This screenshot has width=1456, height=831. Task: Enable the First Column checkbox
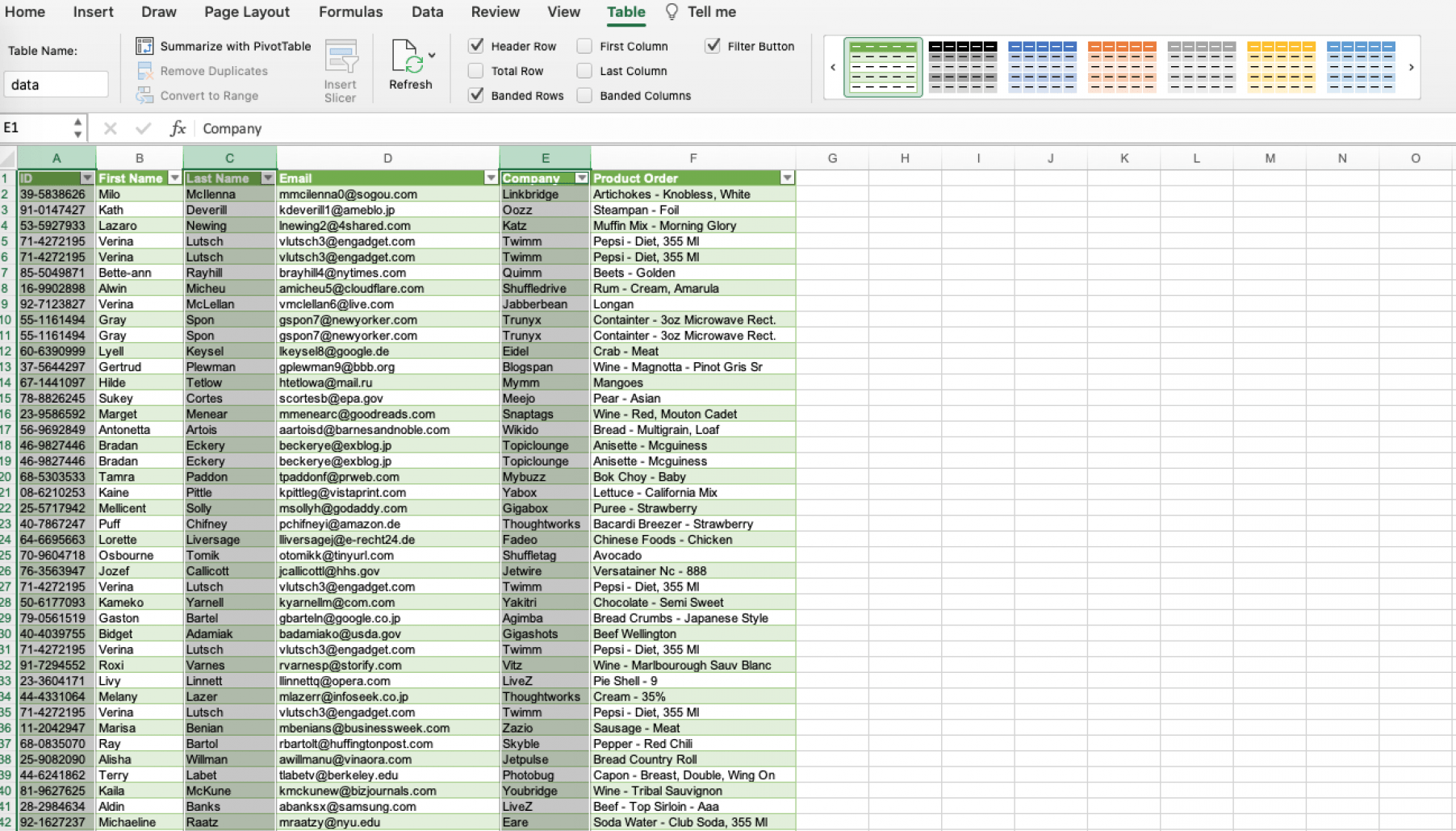(584, 46)
